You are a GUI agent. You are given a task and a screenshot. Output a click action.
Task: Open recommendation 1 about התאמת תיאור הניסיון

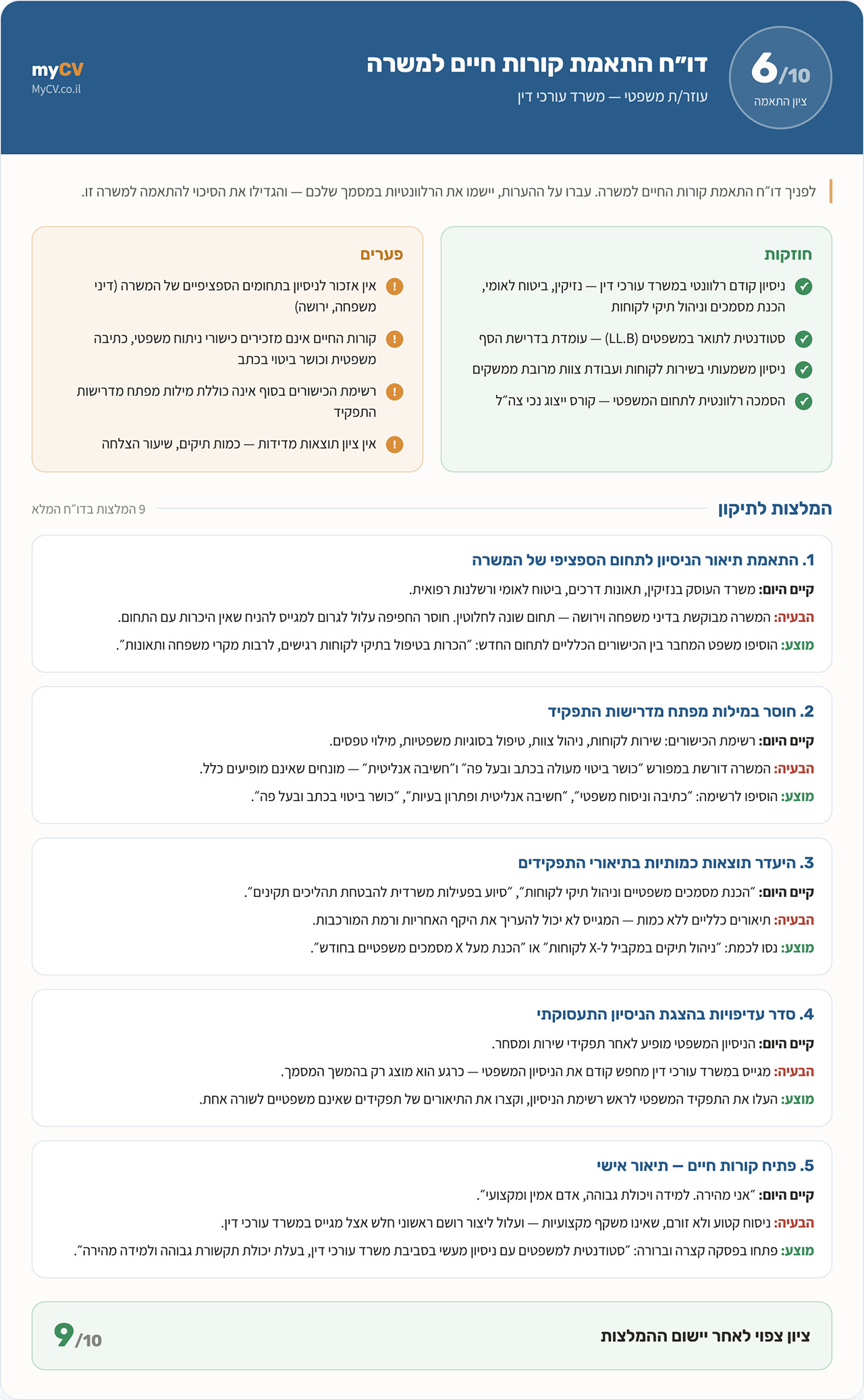pyautogui.click(x=432, y=604)
